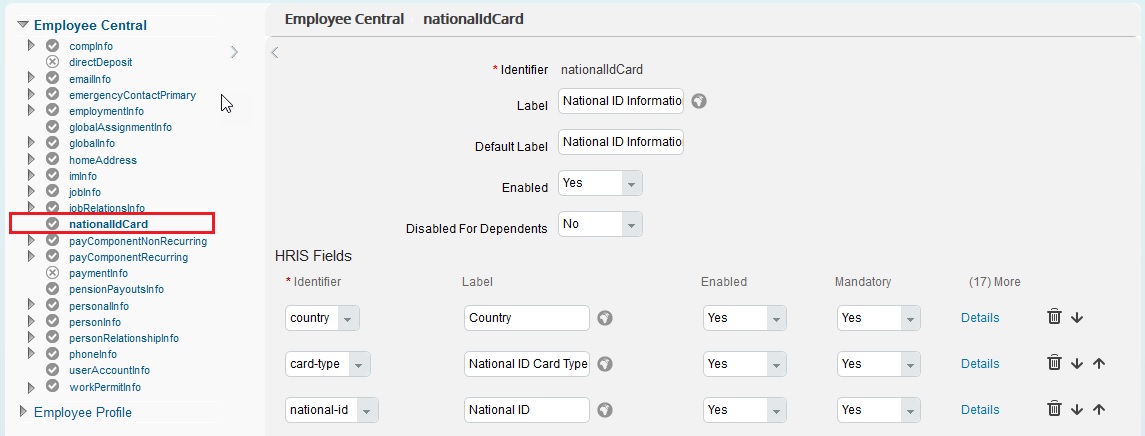1145x436 pixels.
Task: Open the Mandatory dropdown in the country row
Action: click(878, 318)
